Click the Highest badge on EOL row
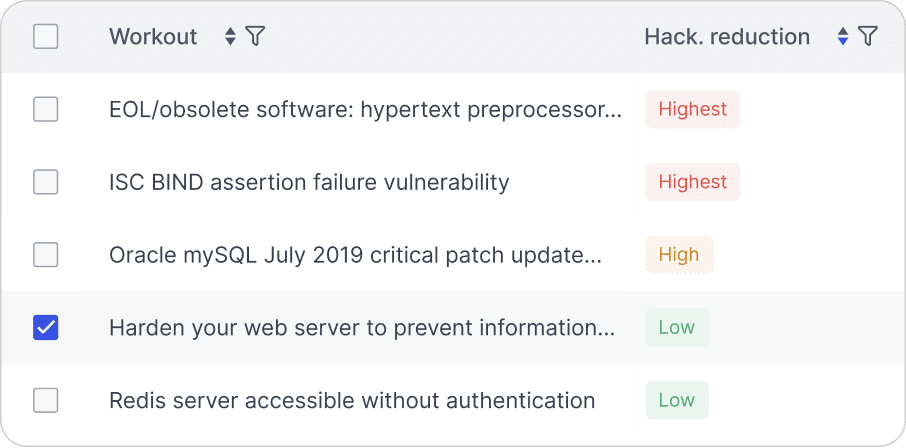This screenshot has width=906, height=448. [x=693, y=109]
